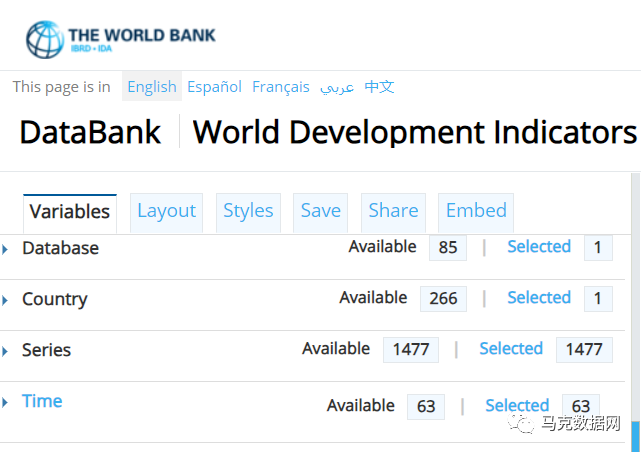Click World Development Indicators title
Screen dimensions: 641x452
415,132
